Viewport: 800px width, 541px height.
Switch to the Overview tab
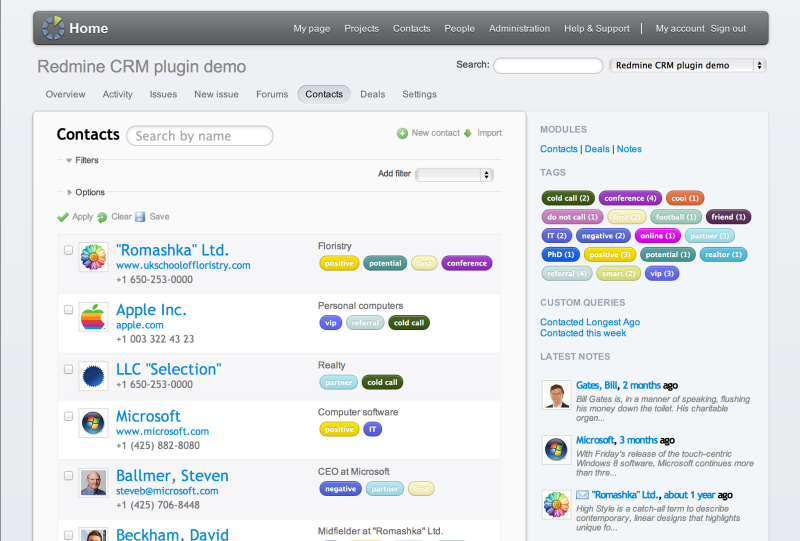(x=65, y=94)
